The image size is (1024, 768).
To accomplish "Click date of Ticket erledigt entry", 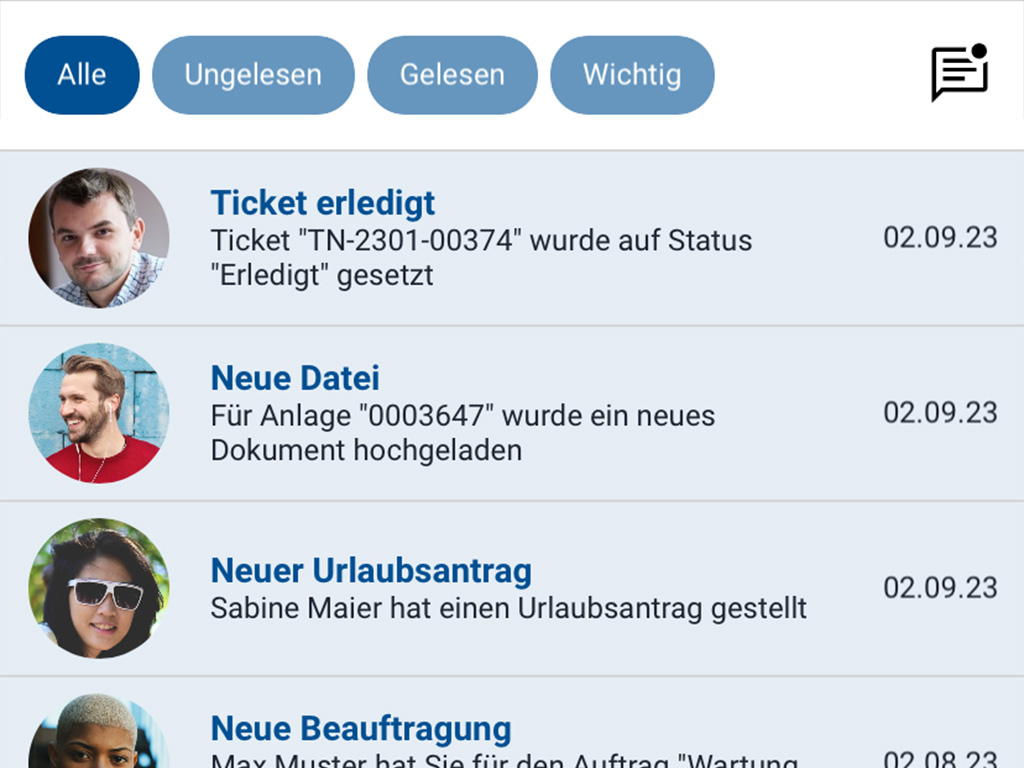I will (940, 237).
